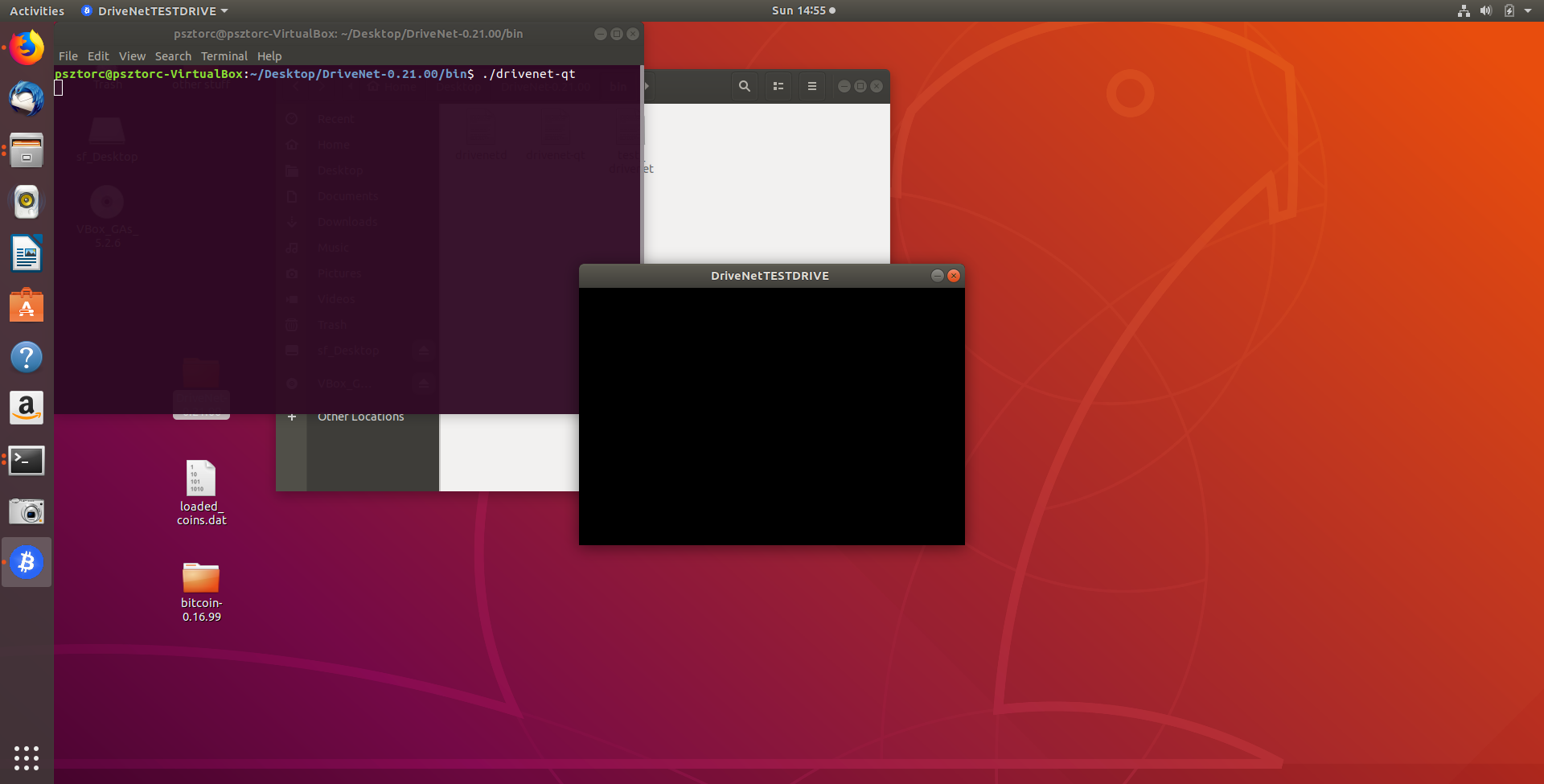Open the Files manager dock icon
1544x784 pixels.
pyautogui.click(x=27, y=150)
